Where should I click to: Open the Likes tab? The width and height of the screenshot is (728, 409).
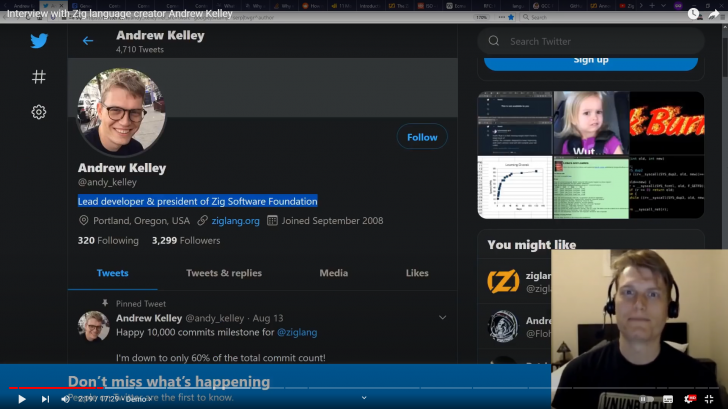(x=417, y=273)
